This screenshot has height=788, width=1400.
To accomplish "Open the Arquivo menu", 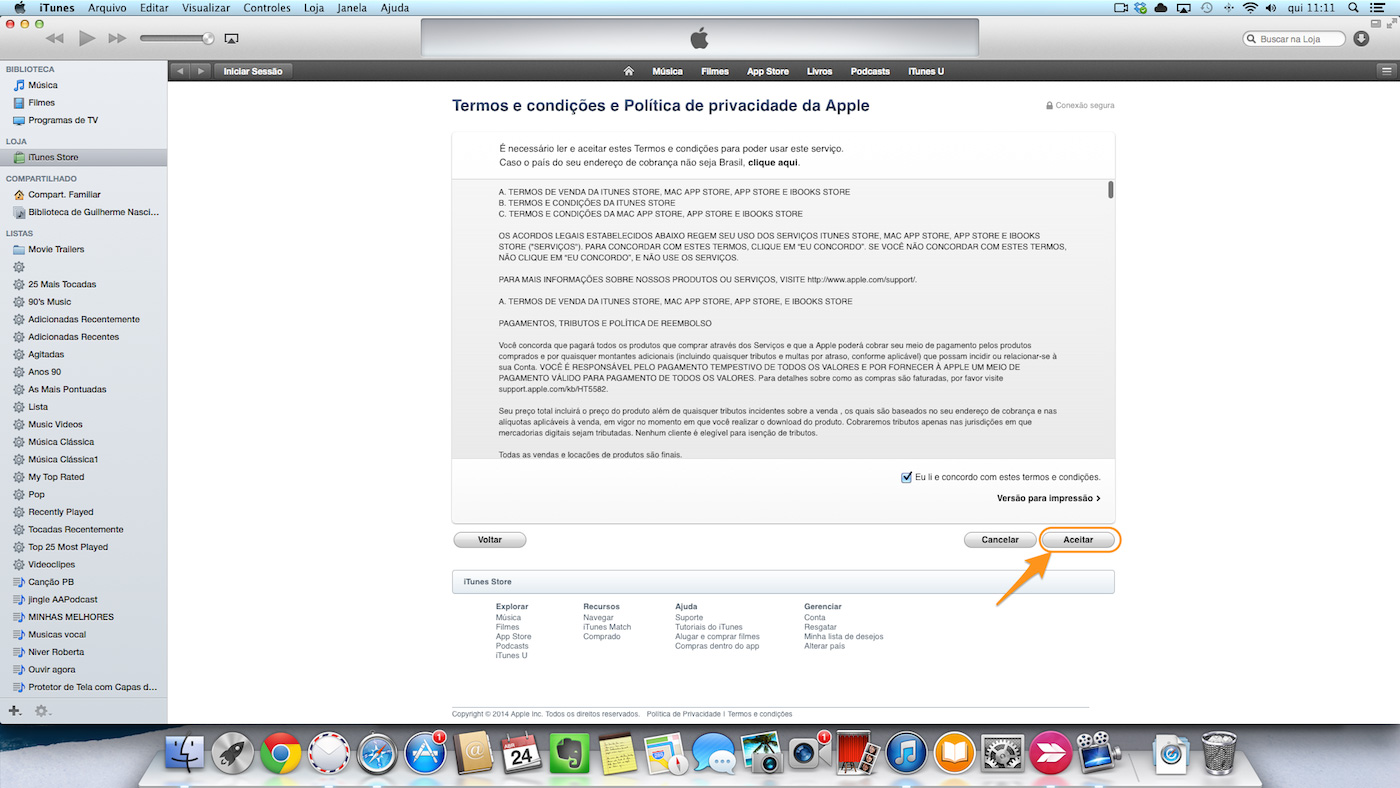I will [107, 7].
